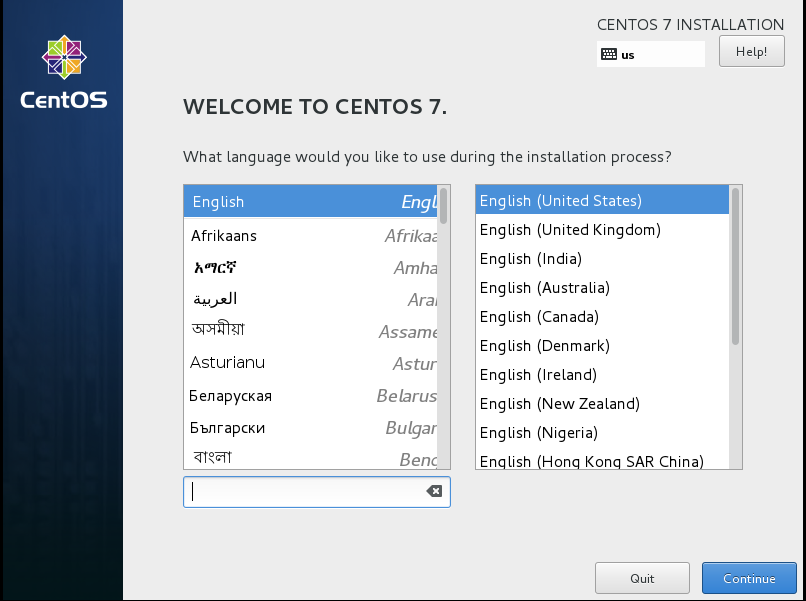Focus the language search input field
Image resolution: width=806 pixels, height=601 pixels.
click(305, 491)
